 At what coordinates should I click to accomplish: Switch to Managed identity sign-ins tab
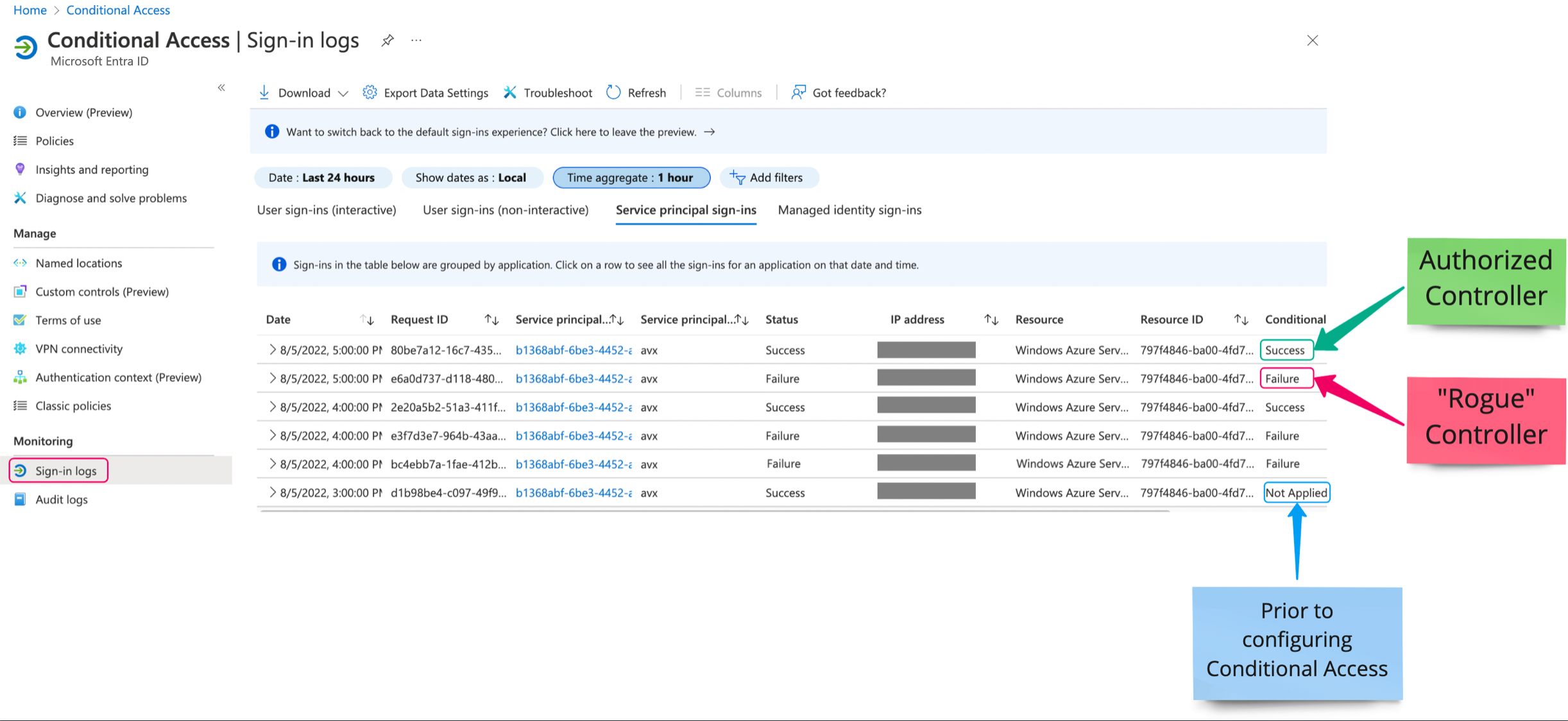pos(849,210)
